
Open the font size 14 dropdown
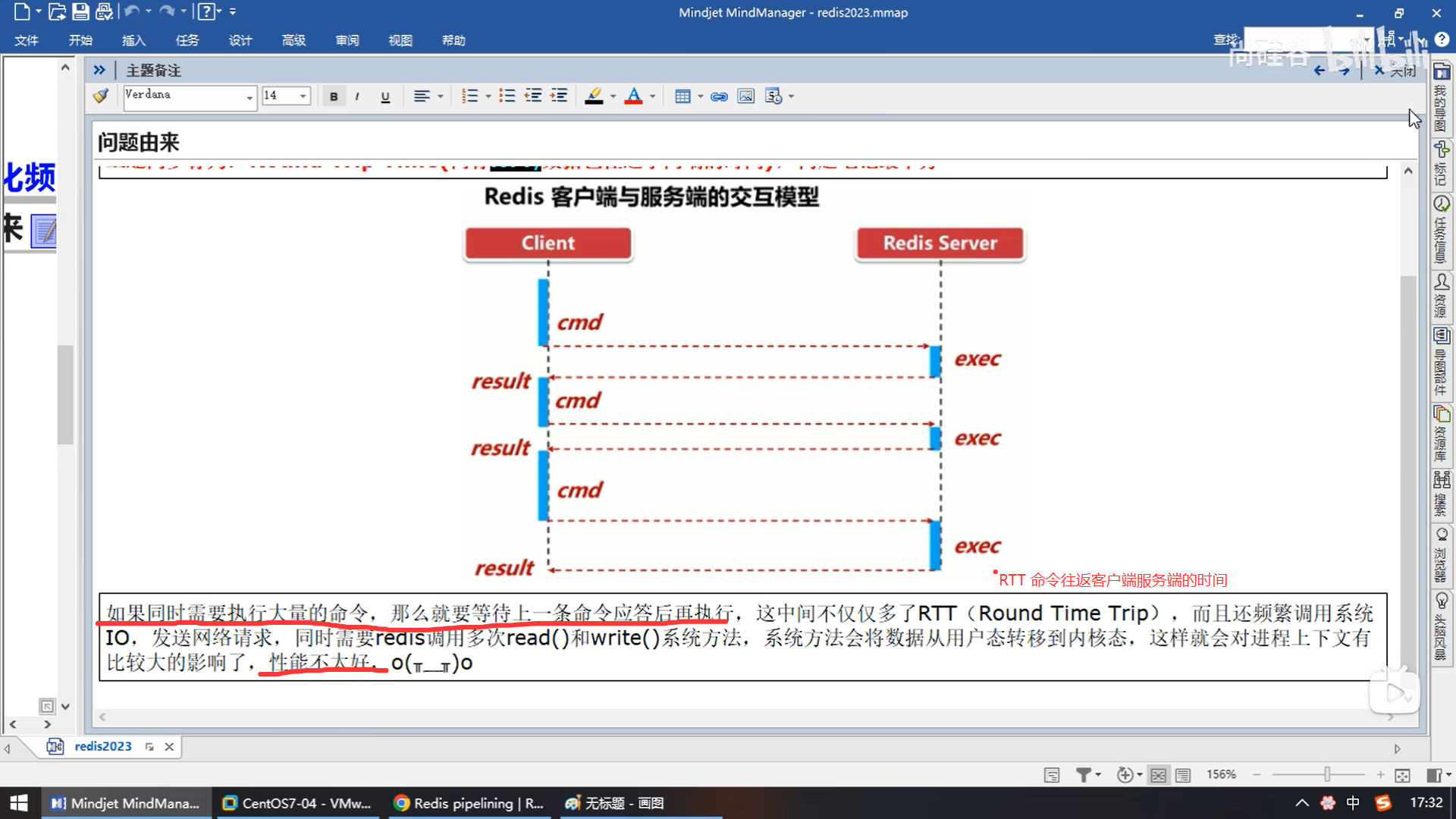coord(303,96)
